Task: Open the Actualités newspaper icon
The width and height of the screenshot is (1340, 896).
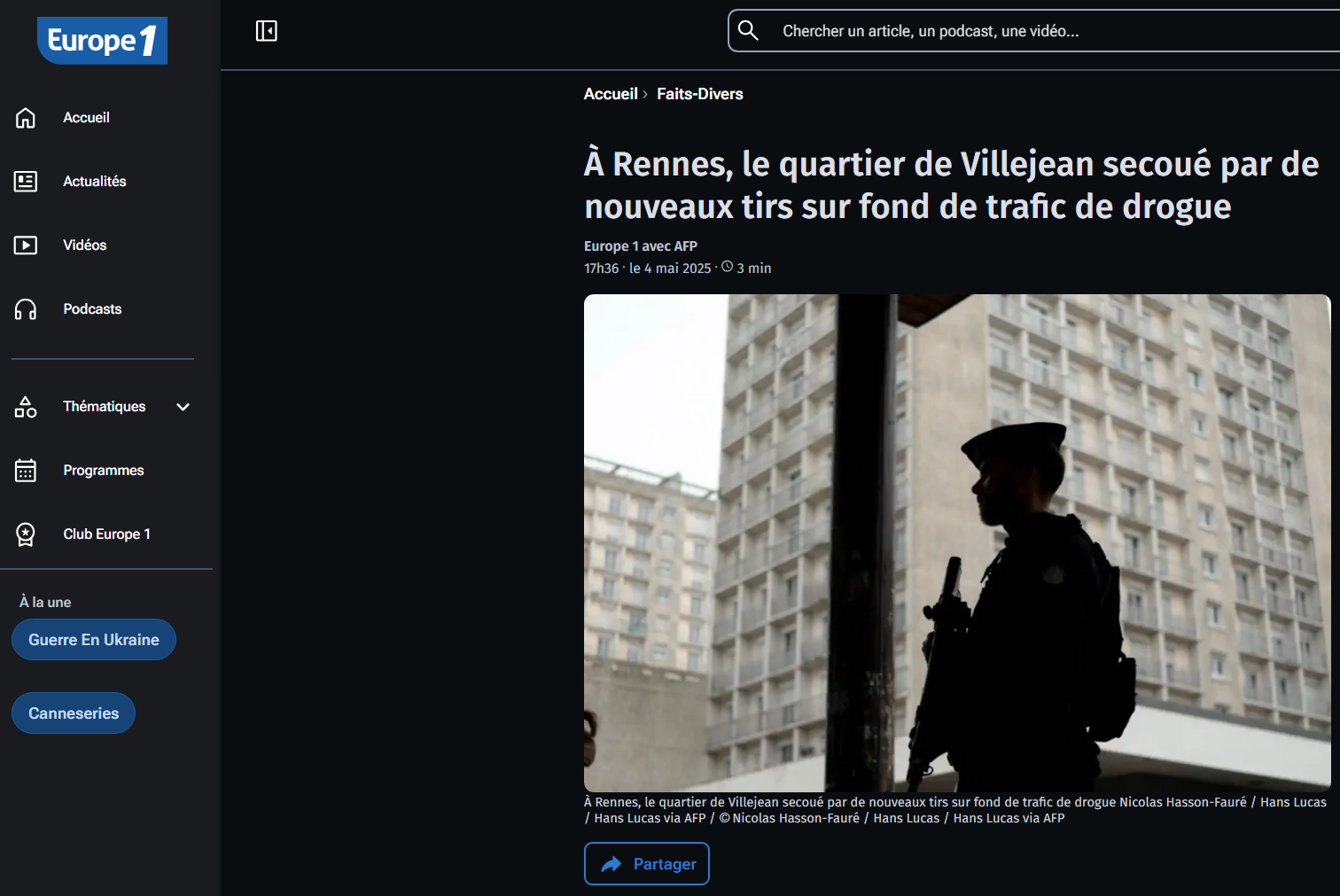Action: 26,182
